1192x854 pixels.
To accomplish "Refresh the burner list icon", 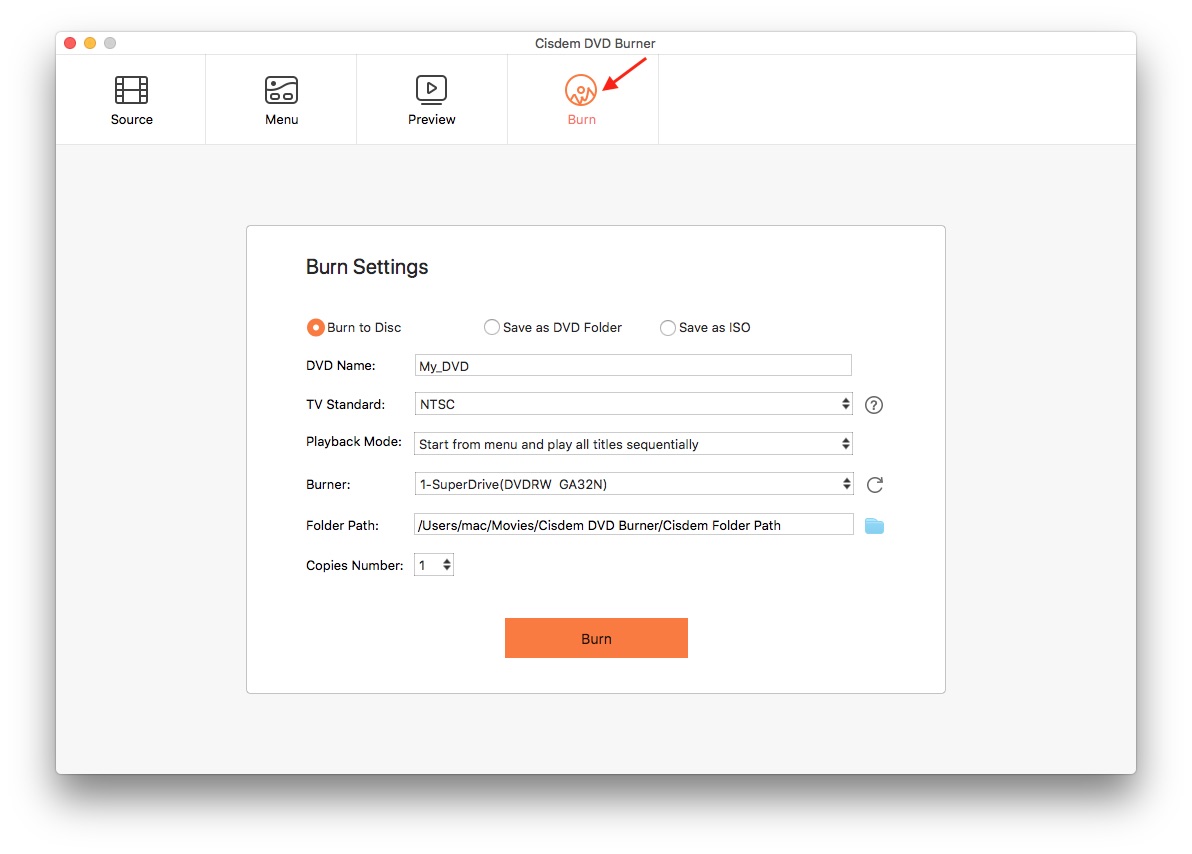I will 874,485.
